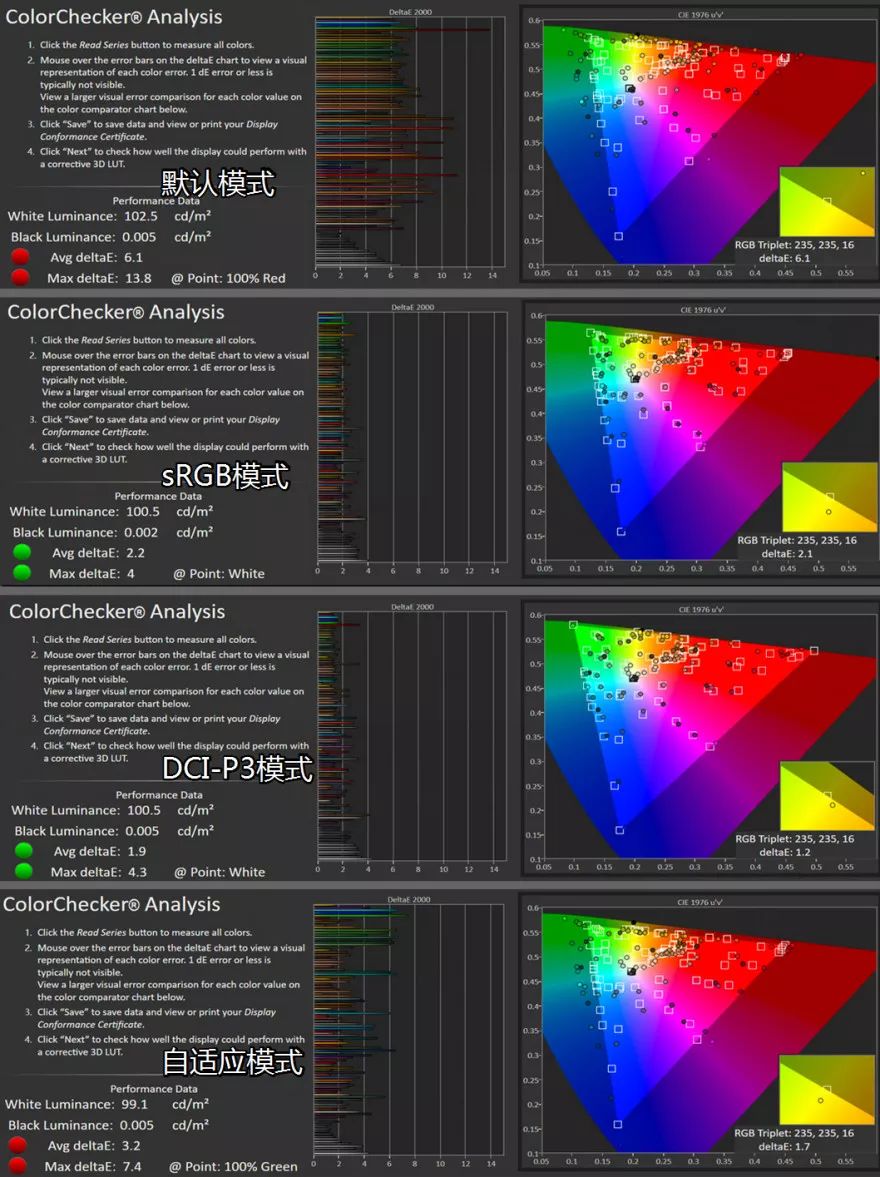
Task: Click the DCI-P3模式 label
Action: pos(237,769)
